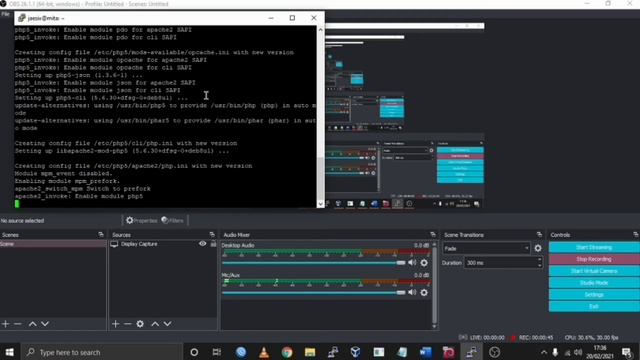640x360 pixels.
Task: Remove source with minus icon in Sources
Action: [x=127, y=324]
